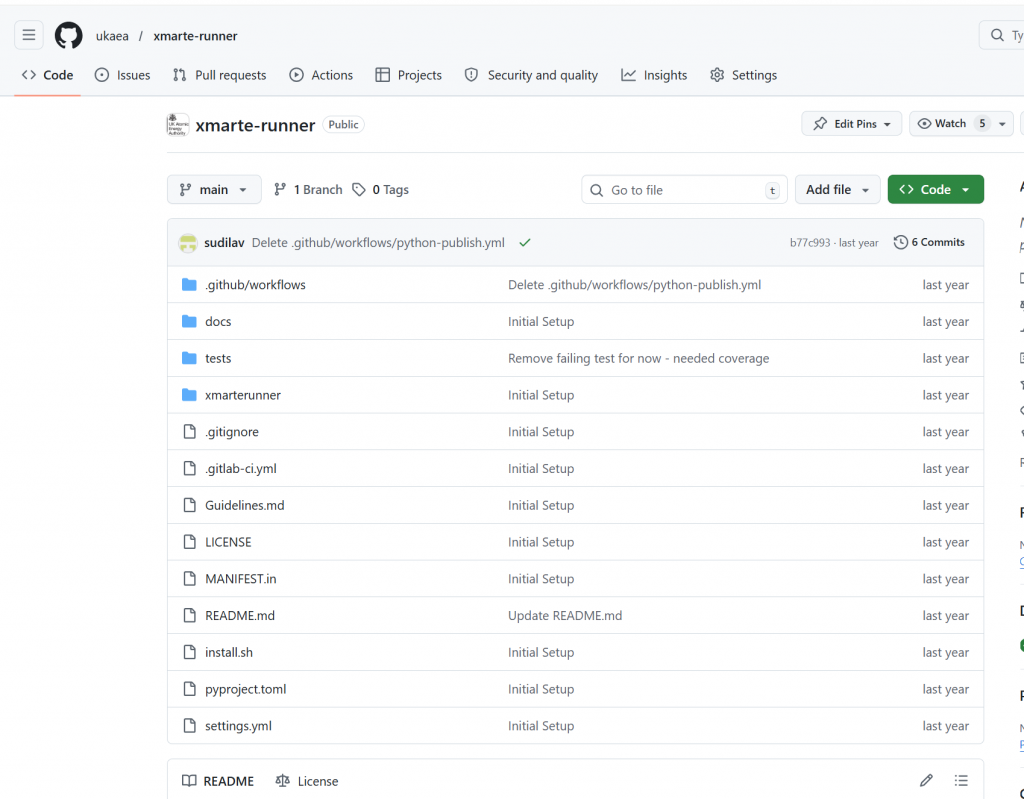Expand the green Code dropdown button

pyautogui.click(x=935, y=190)
